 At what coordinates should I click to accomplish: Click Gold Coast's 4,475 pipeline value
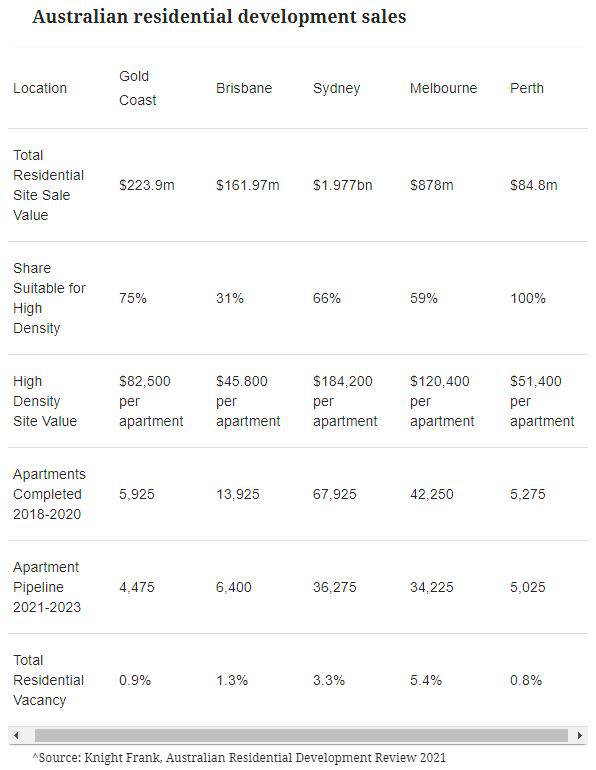click(136, 587)
